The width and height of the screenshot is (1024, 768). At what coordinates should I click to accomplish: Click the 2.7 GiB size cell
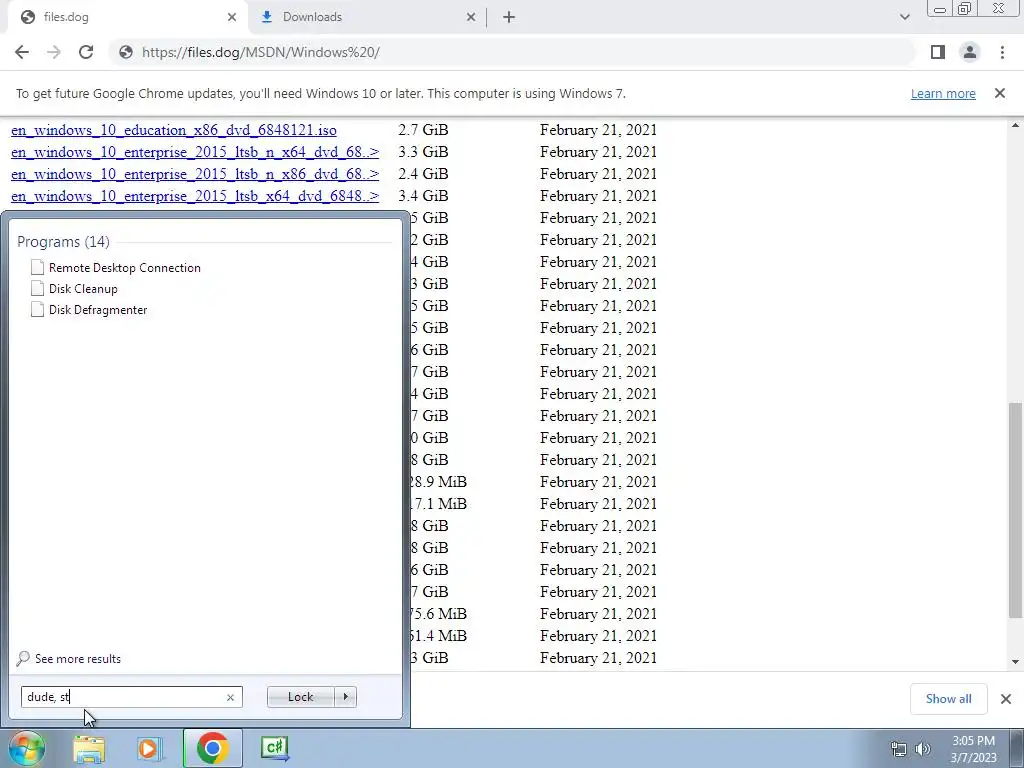point(423,130)
